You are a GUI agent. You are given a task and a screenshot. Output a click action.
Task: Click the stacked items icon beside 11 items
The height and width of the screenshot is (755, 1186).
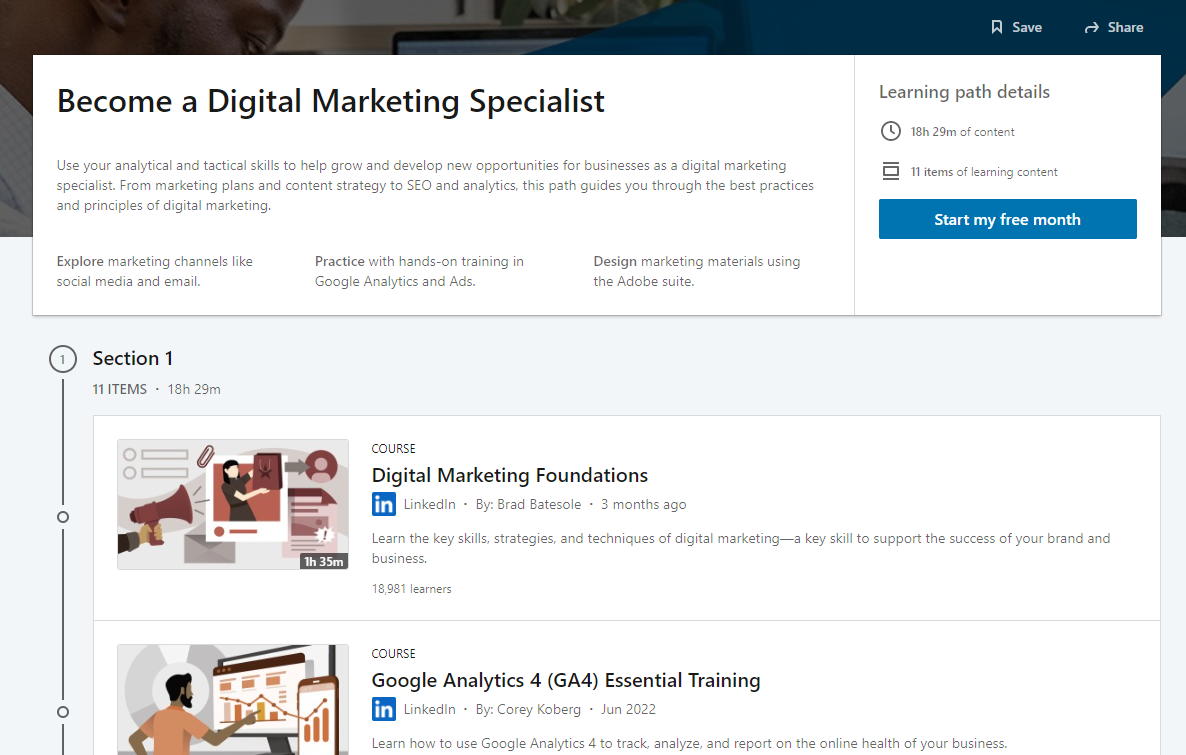tap(891, 171)
